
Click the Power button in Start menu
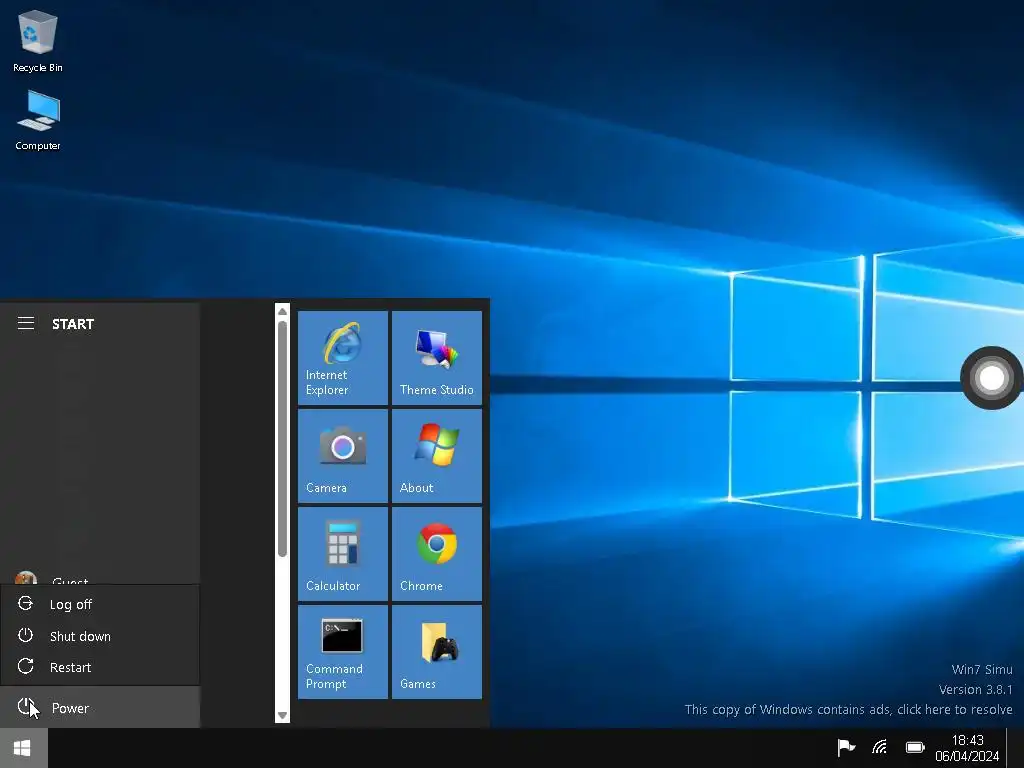(x=100, y=707)
